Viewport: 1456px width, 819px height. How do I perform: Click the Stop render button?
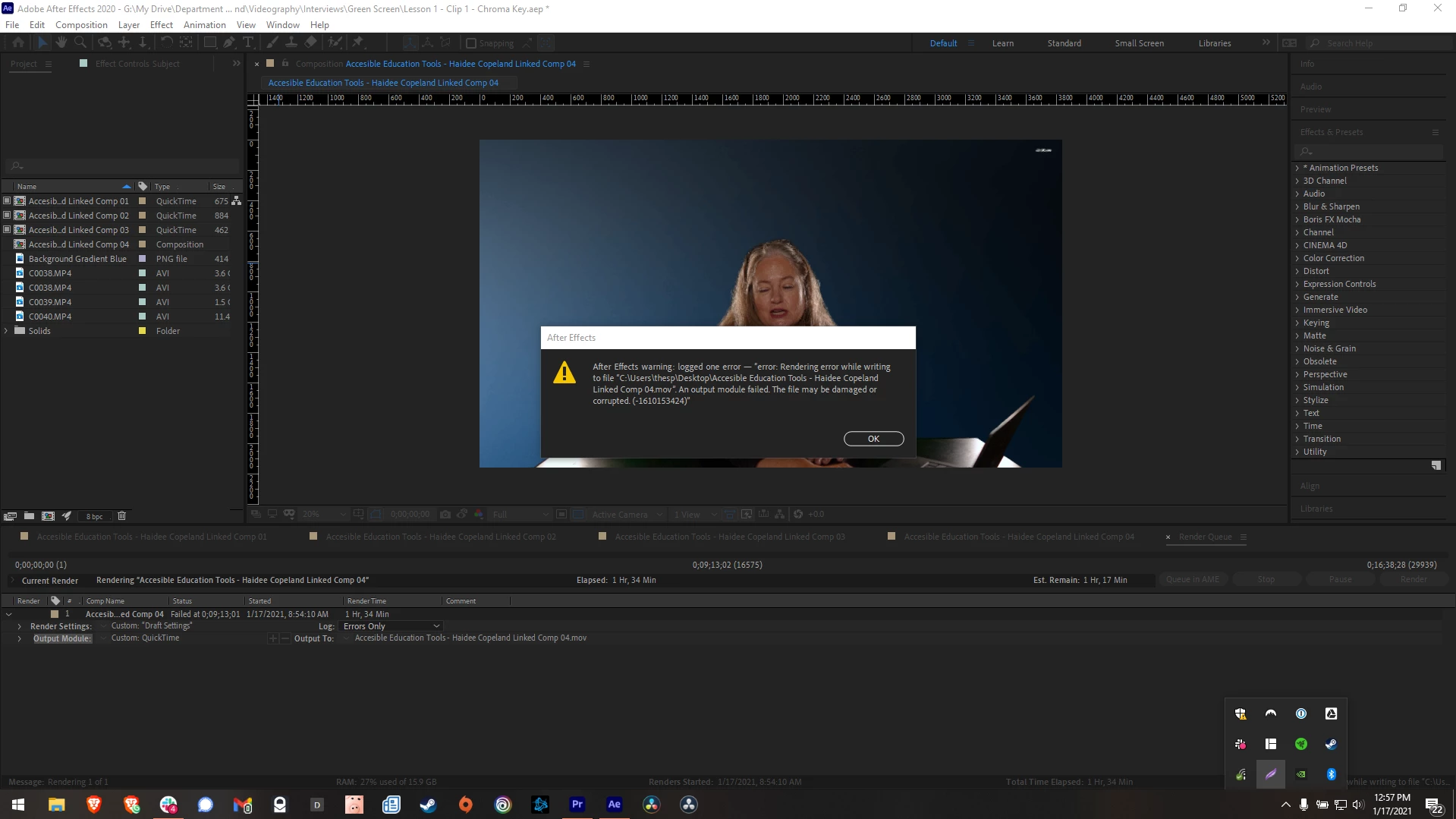point(1266,579)
